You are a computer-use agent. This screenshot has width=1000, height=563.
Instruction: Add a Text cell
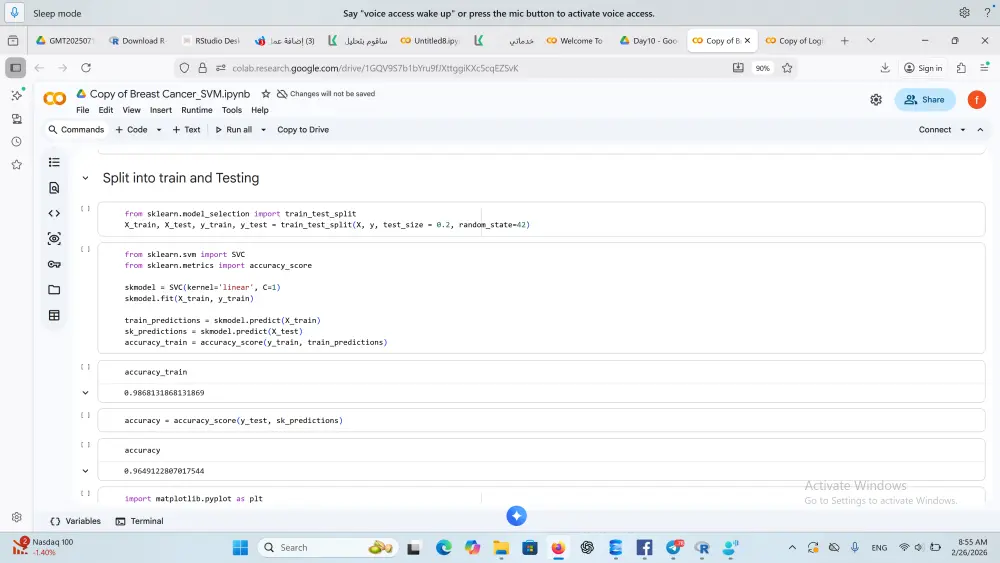186,130
